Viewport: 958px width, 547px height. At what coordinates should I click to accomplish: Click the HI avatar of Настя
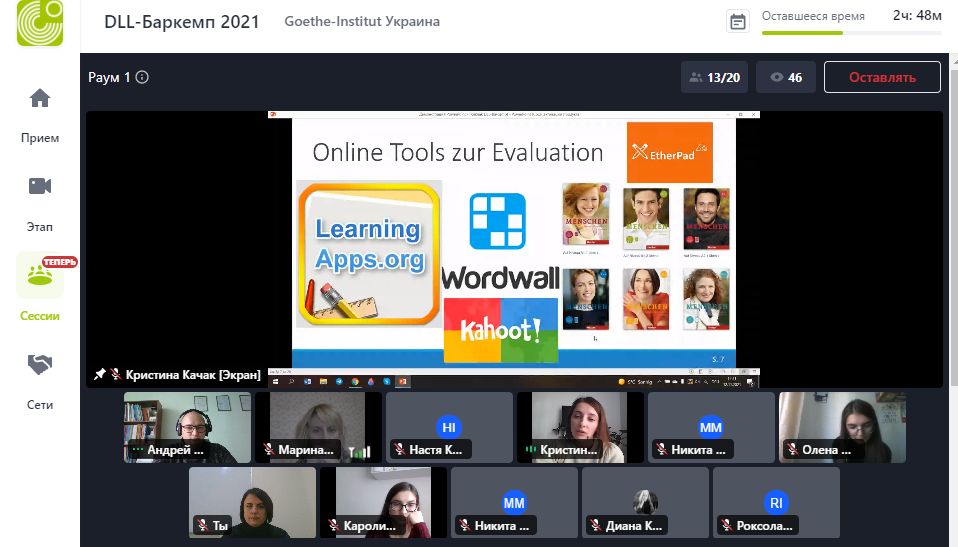(449, 427)
